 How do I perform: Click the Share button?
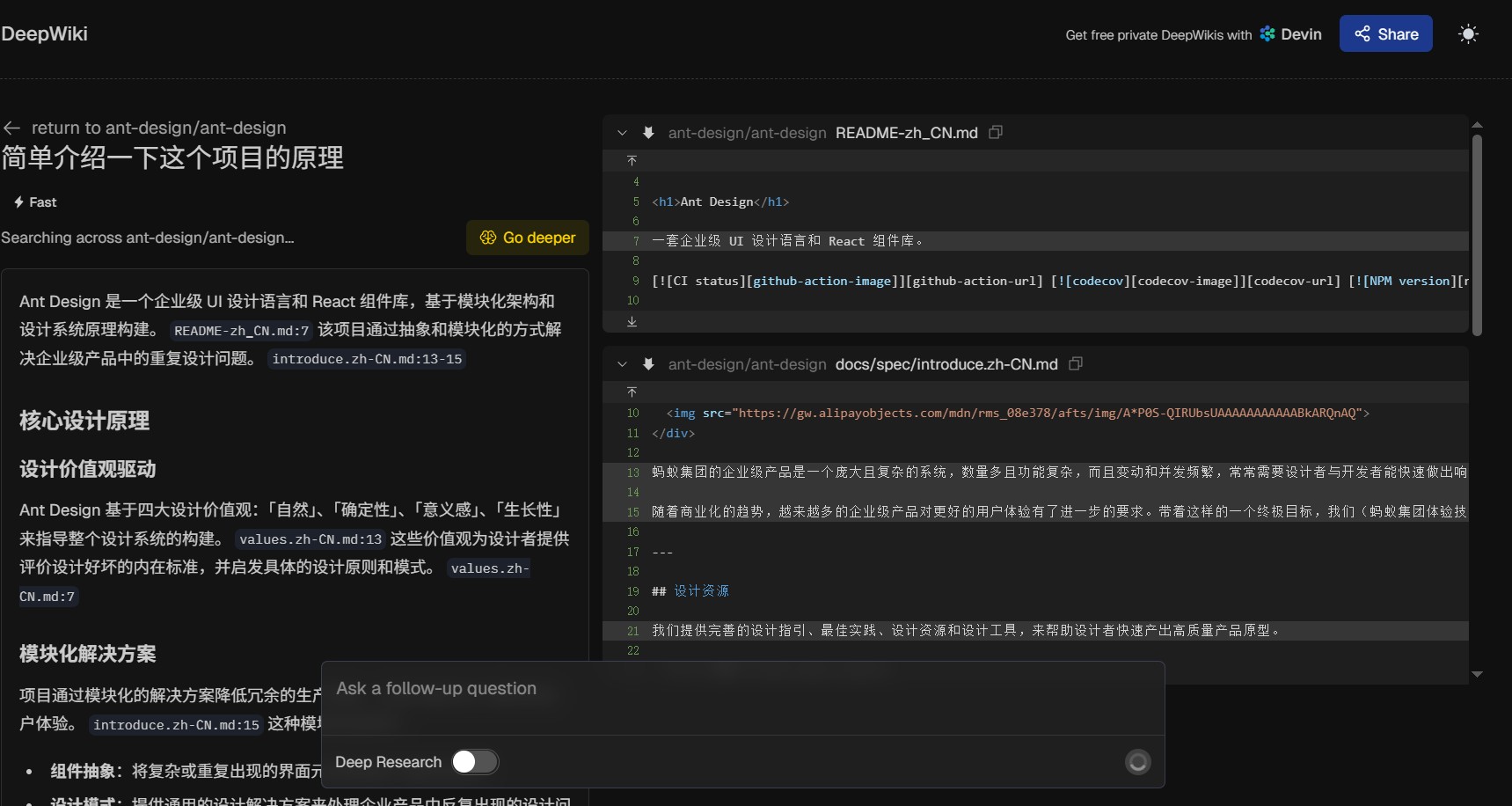(1385, 33)
